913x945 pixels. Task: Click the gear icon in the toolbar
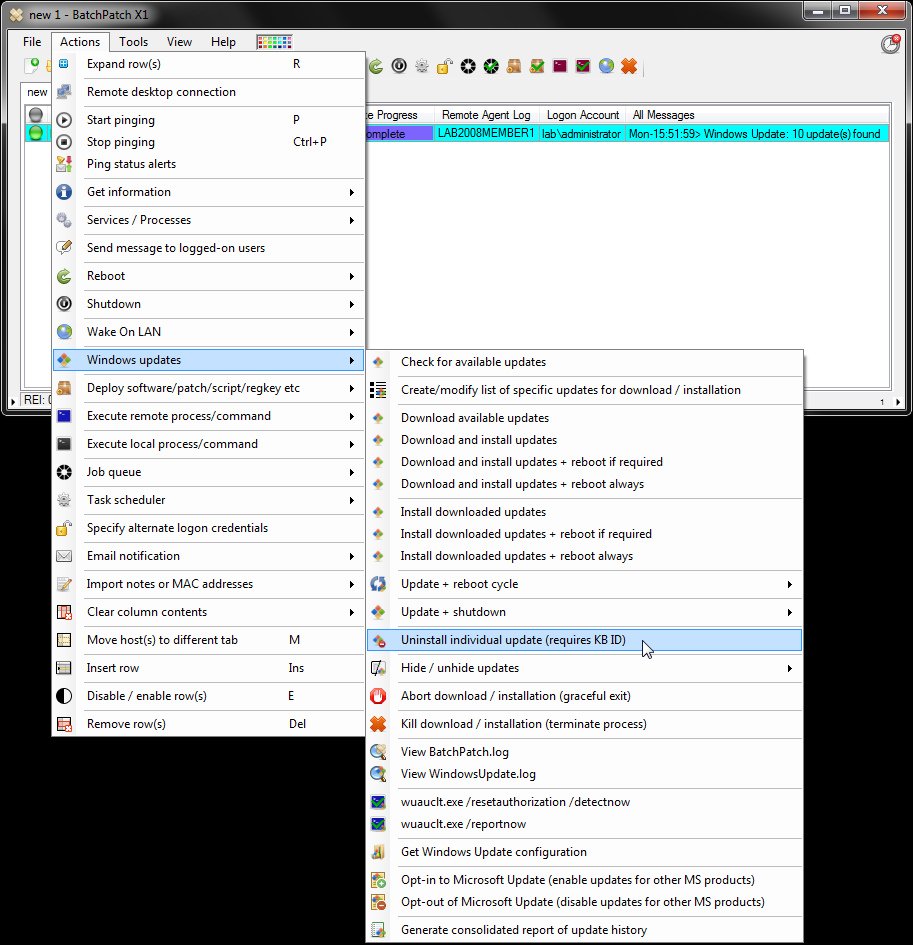click(421, 66)
